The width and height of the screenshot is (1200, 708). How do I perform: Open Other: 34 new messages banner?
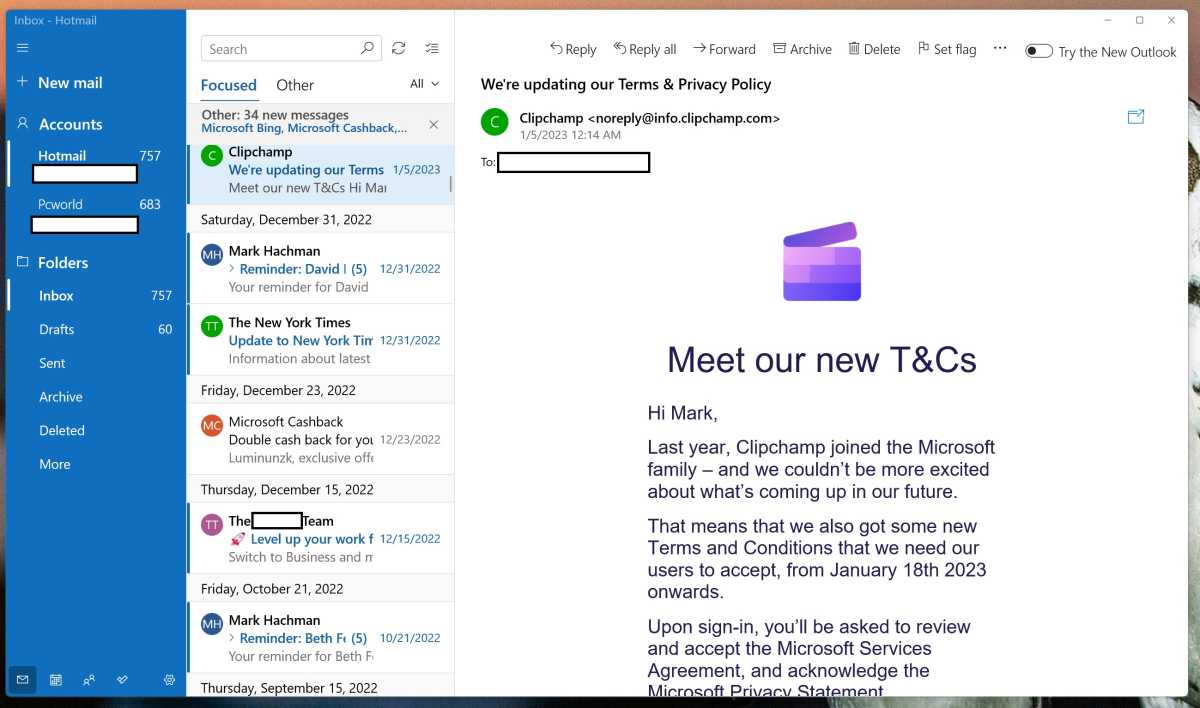pos(305,121)
